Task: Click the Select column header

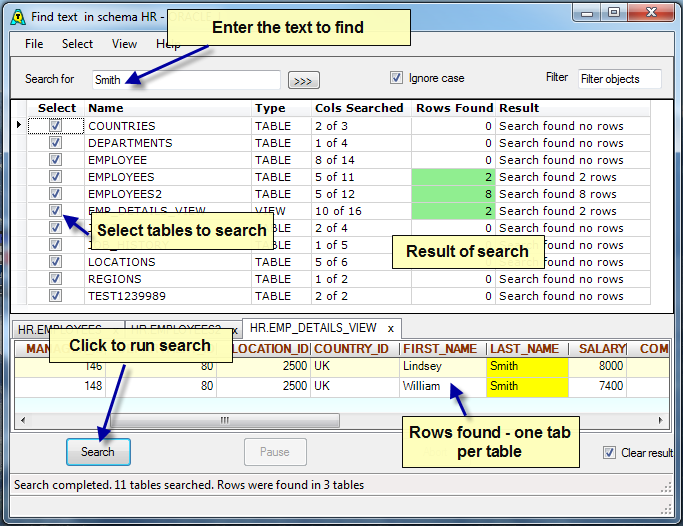Action: point(56,108)
